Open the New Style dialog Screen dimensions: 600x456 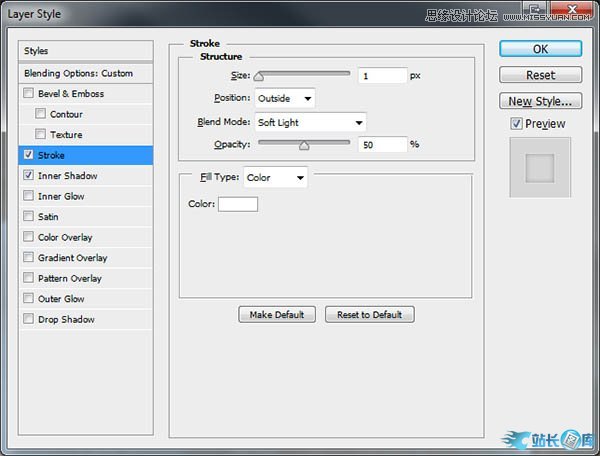point(540,101)
